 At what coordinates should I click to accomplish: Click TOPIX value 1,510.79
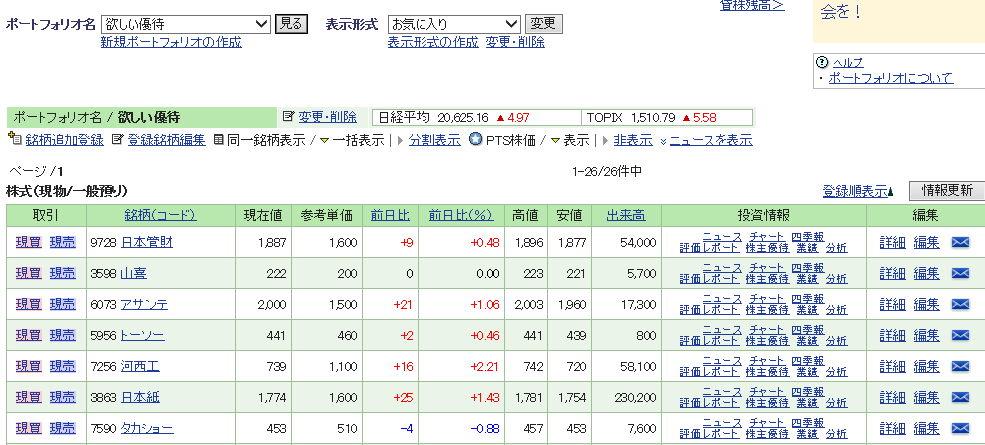click(x=653, y=118)
